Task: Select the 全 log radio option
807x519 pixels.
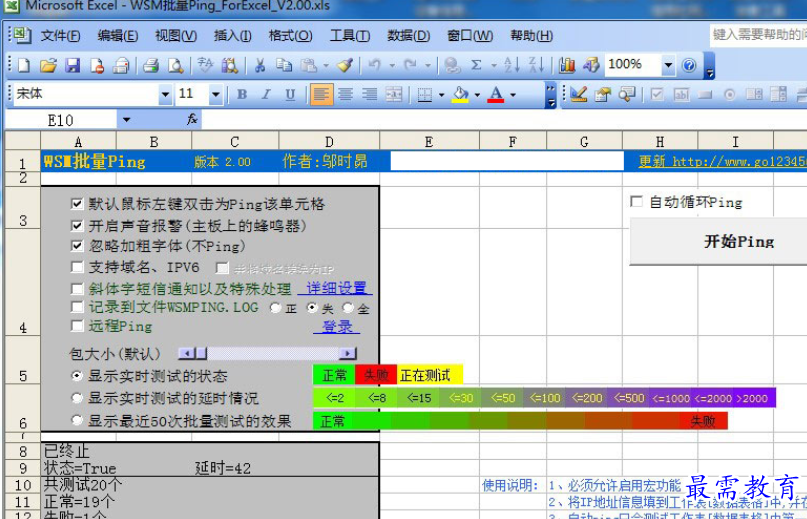Action: tap(348, 308)
